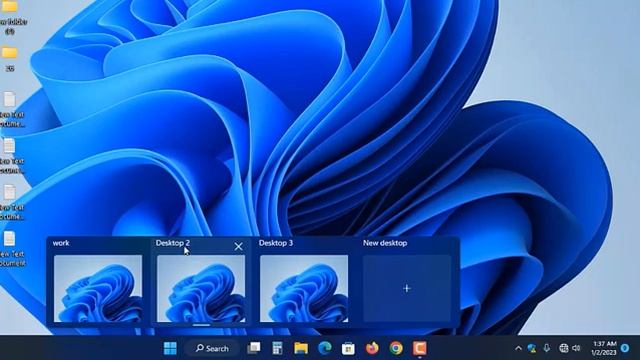Click the "work" desktop name label
640x360 pixels.
pos(61,243)
